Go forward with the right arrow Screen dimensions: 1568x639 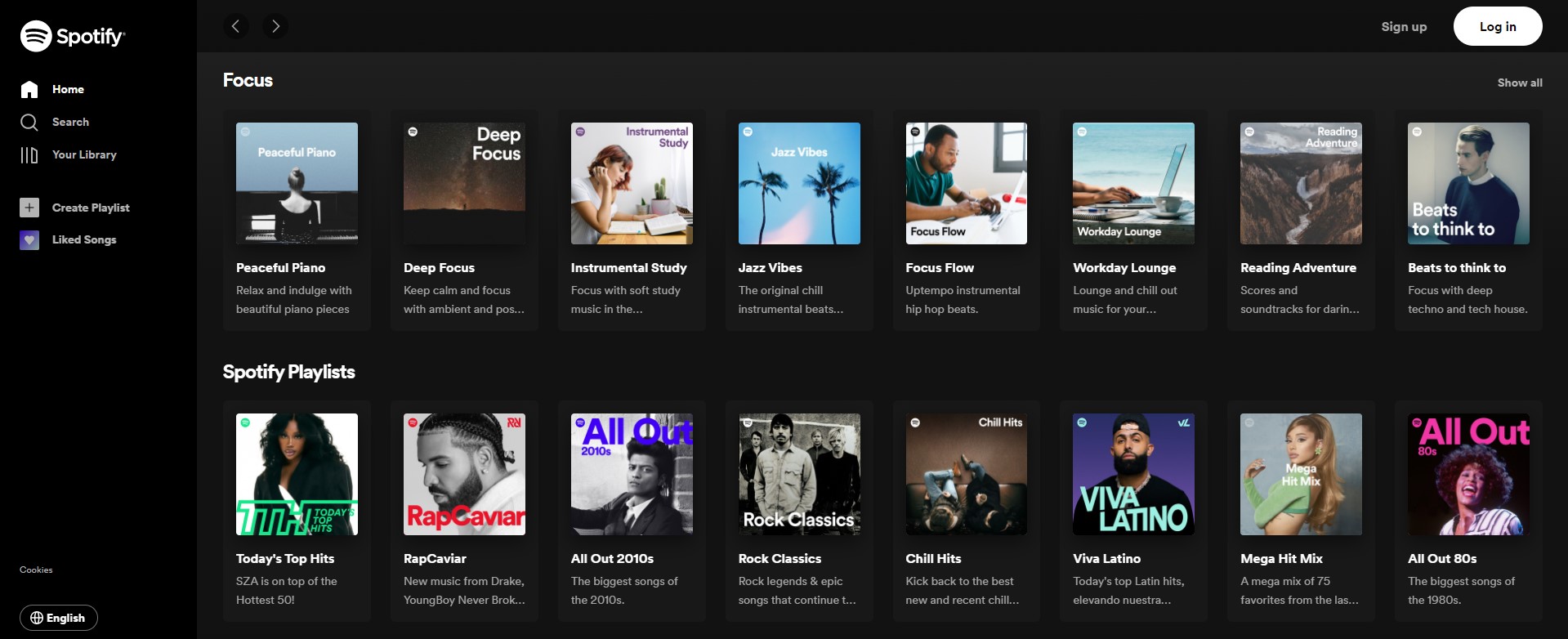click(x=275, y=26)
